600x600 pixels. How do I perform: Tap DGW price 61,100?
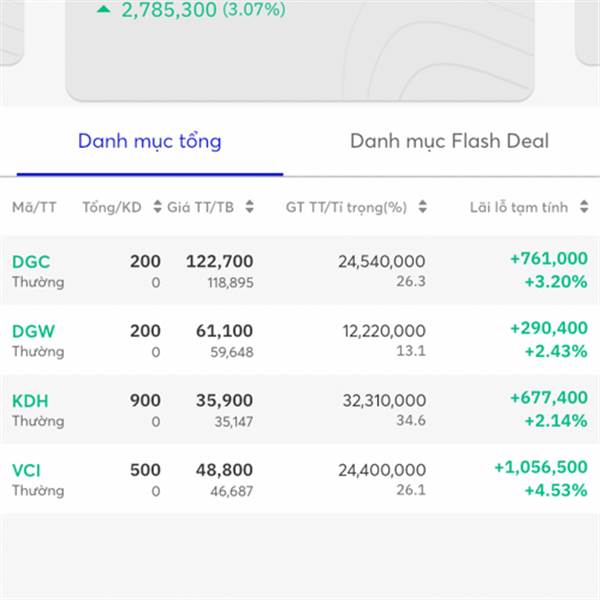point(225,331)
